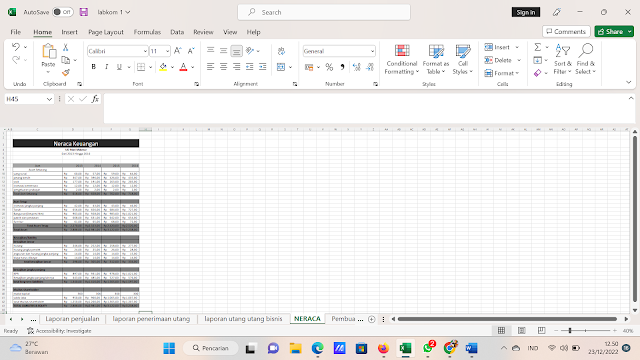Activate the Format Painter brush

(65, 73)
